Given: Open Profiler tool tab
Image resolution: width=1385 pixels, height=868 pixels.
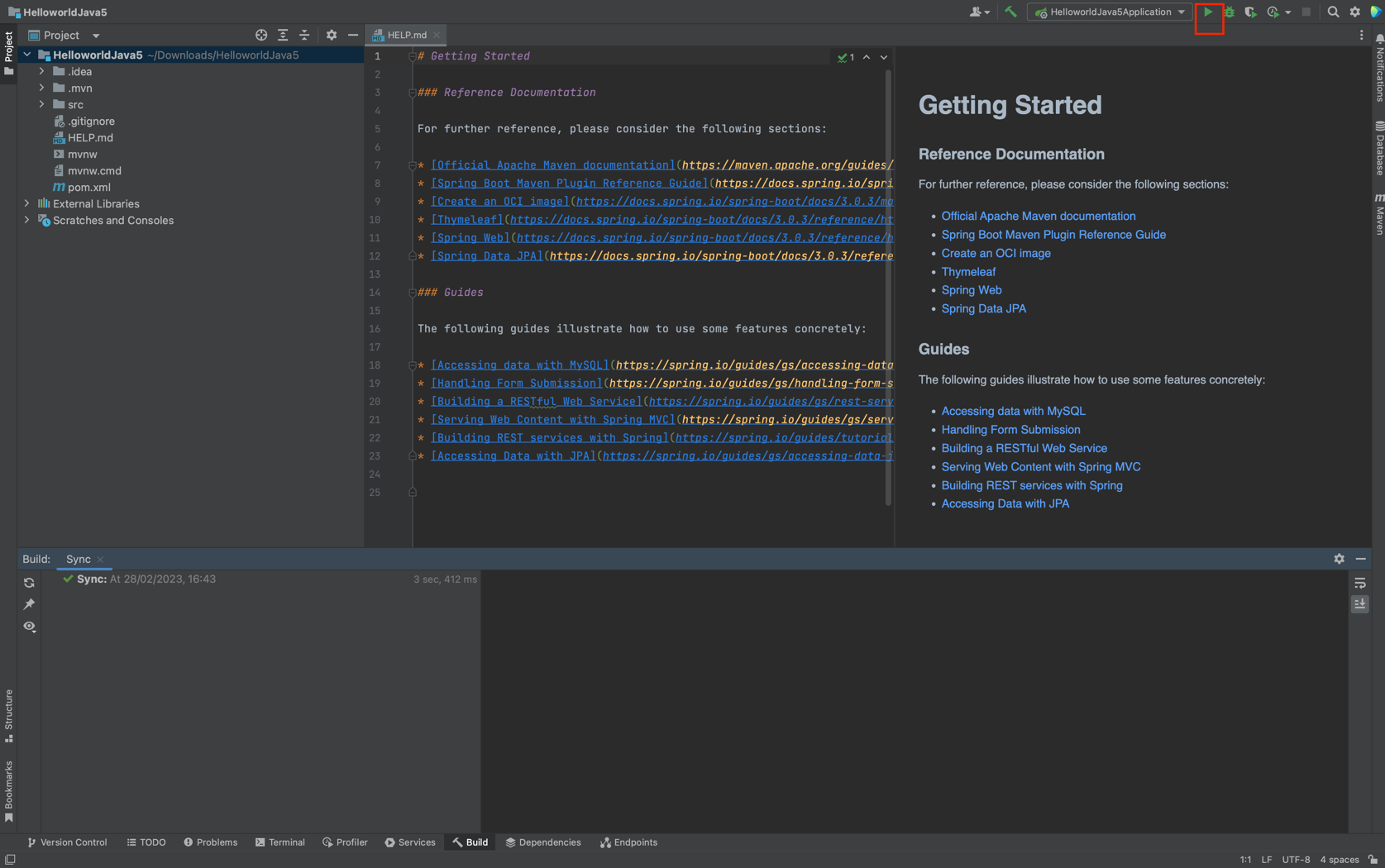Looking at the screenshot, I should pyautogui.click(x=345, y=842).
